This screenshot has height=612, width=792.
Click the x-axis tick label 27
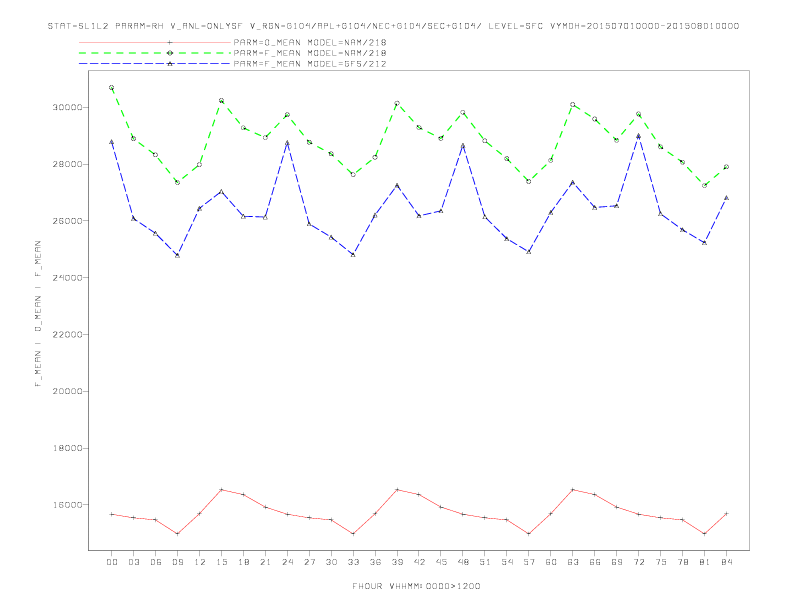pyautogui.click(x=310, y=562)
